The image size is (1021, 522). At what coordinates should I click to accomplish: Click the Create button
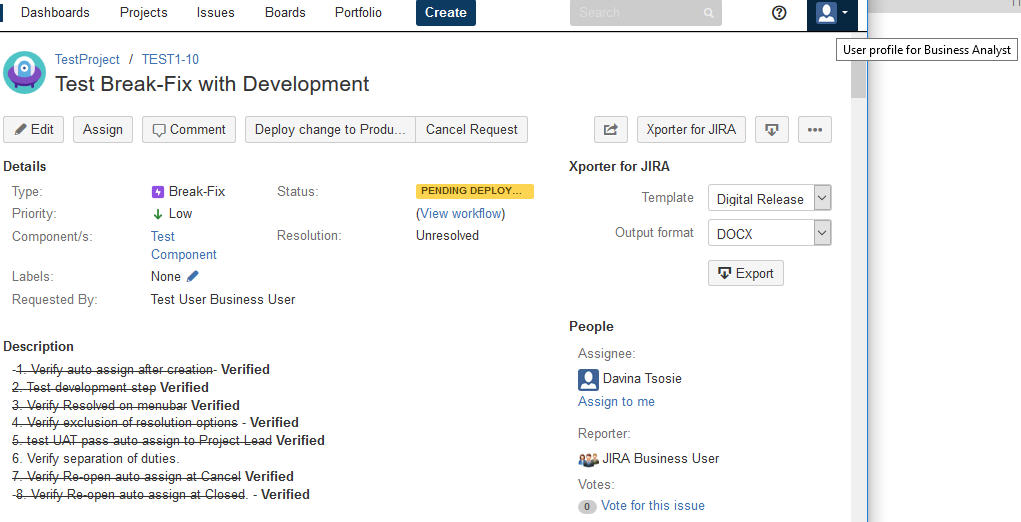click(446, 12)
